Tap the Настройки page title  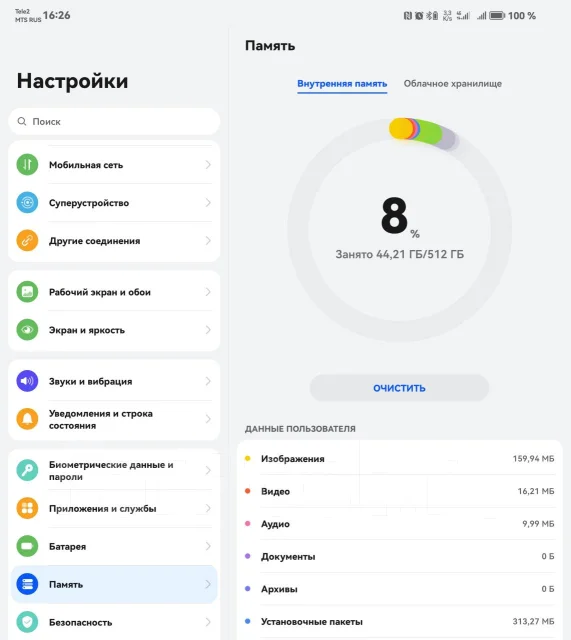[72, 81]
